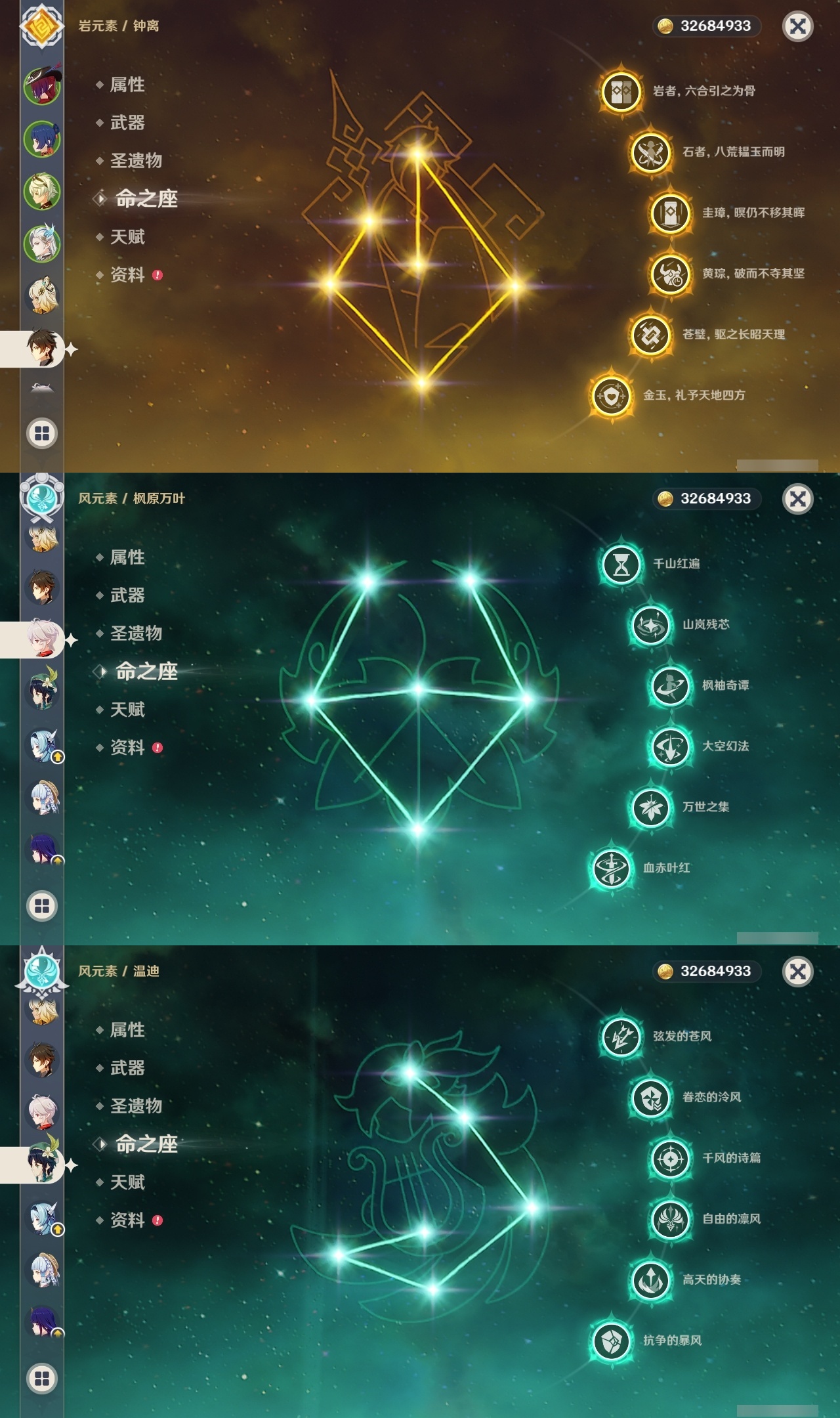Open the 岩者, 六合引之为骨 constellation icon
The image size is (840, 1418).
[x=621, y=91]
